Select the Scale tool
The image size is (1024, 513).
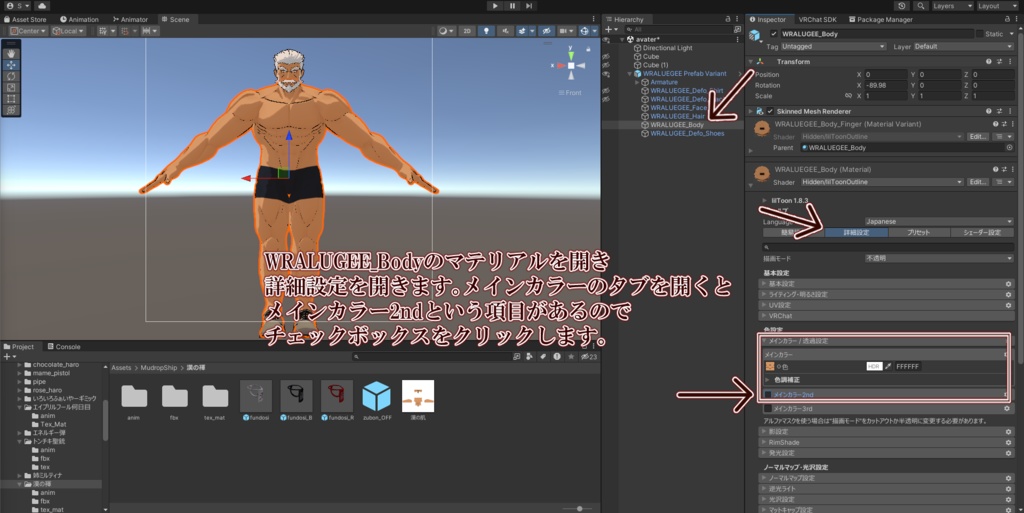point(11,87)
